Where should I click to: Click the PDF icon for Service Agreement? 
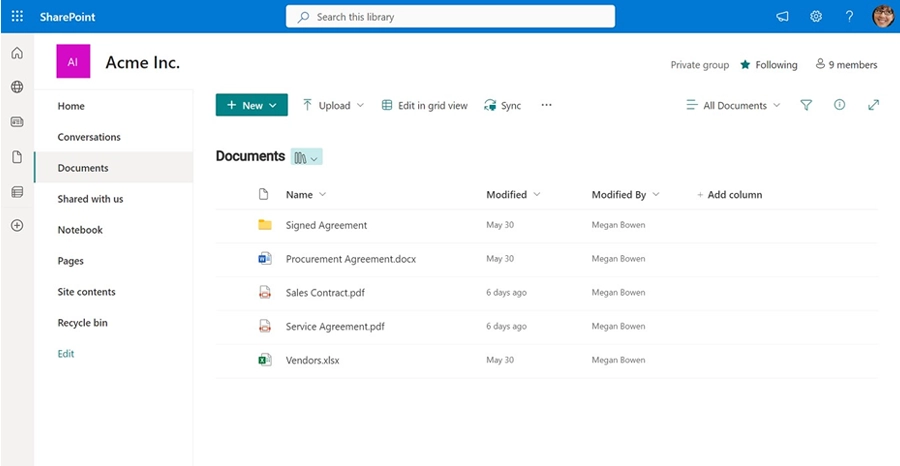pyautogui.click(x=264, y=327)
